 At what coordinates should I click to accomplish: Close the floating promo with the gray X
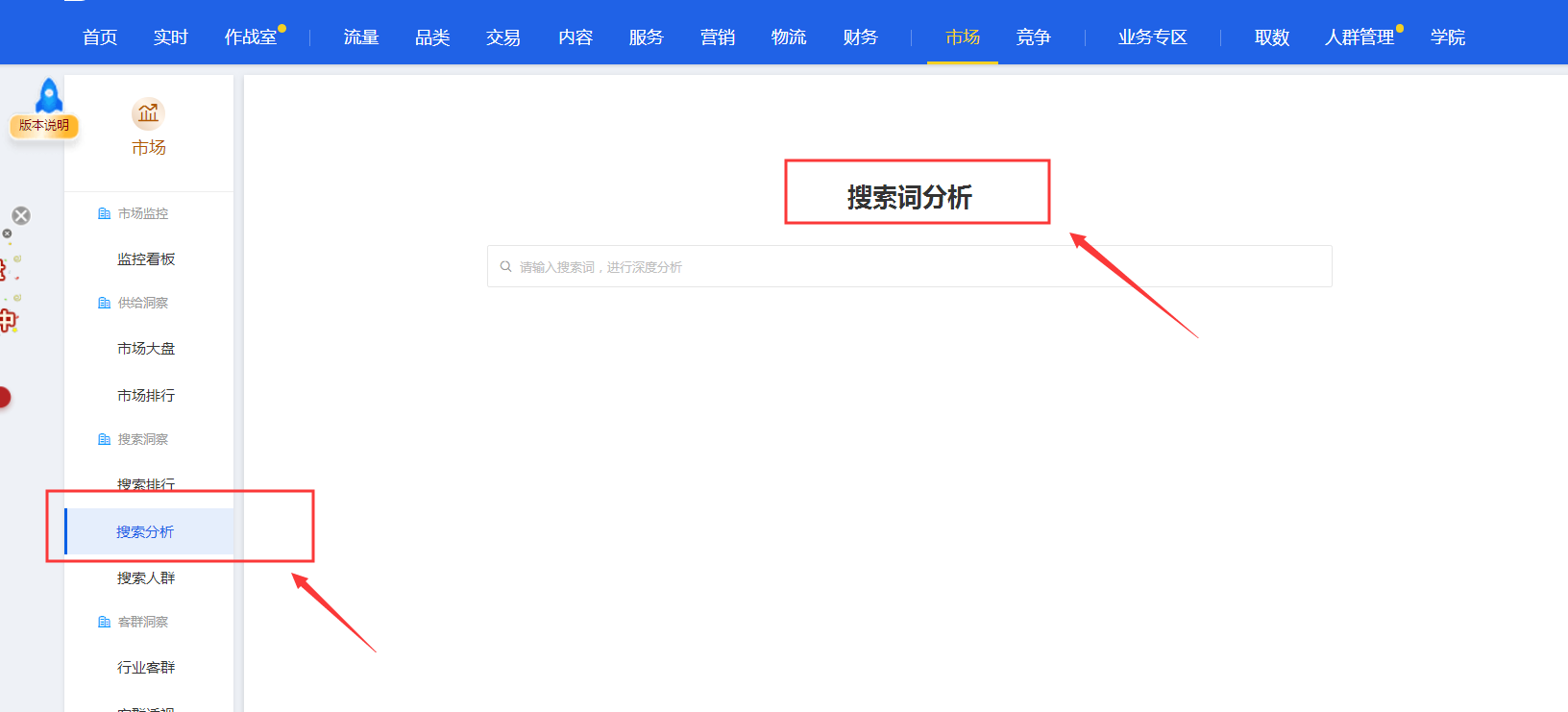pyautogui.click(x=21, y=216)
